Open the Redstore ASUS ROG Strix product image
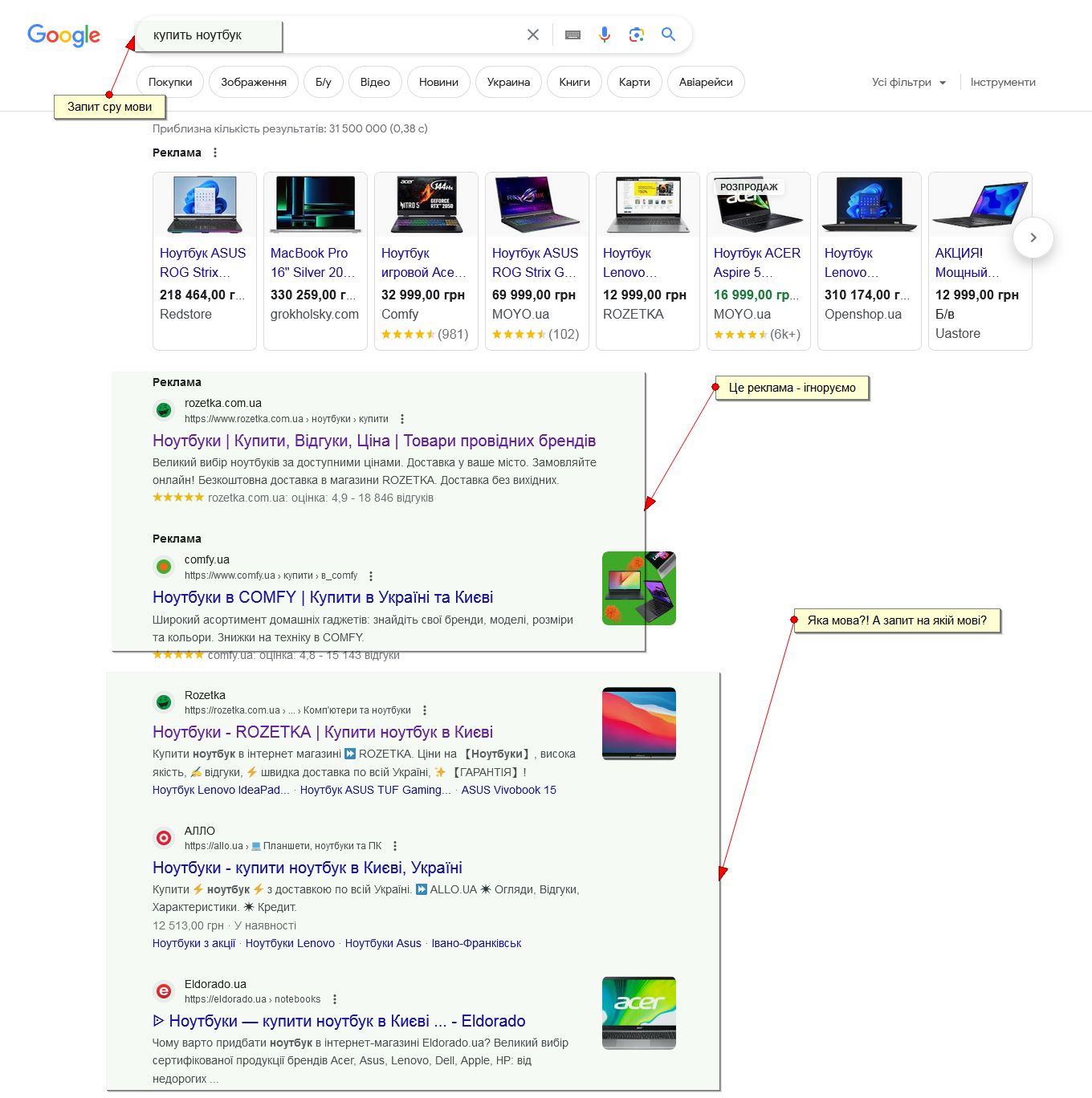The width and height of the screenshot is (1092, 1098). point(205,205)
